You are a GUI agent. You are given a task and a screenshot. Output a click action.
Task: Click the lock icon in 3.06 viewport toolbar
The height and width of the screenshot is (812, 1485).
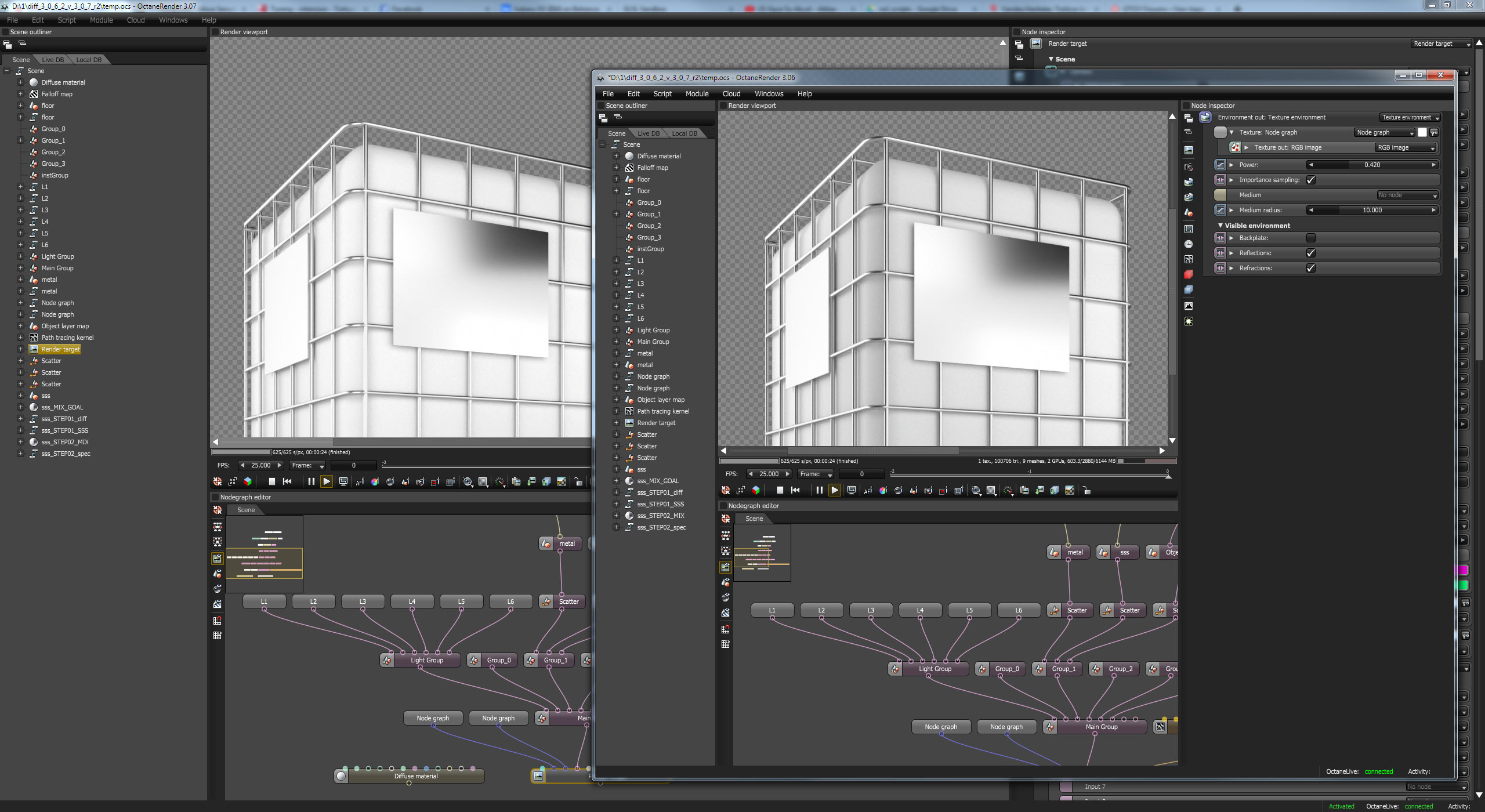coord(1086,491)
